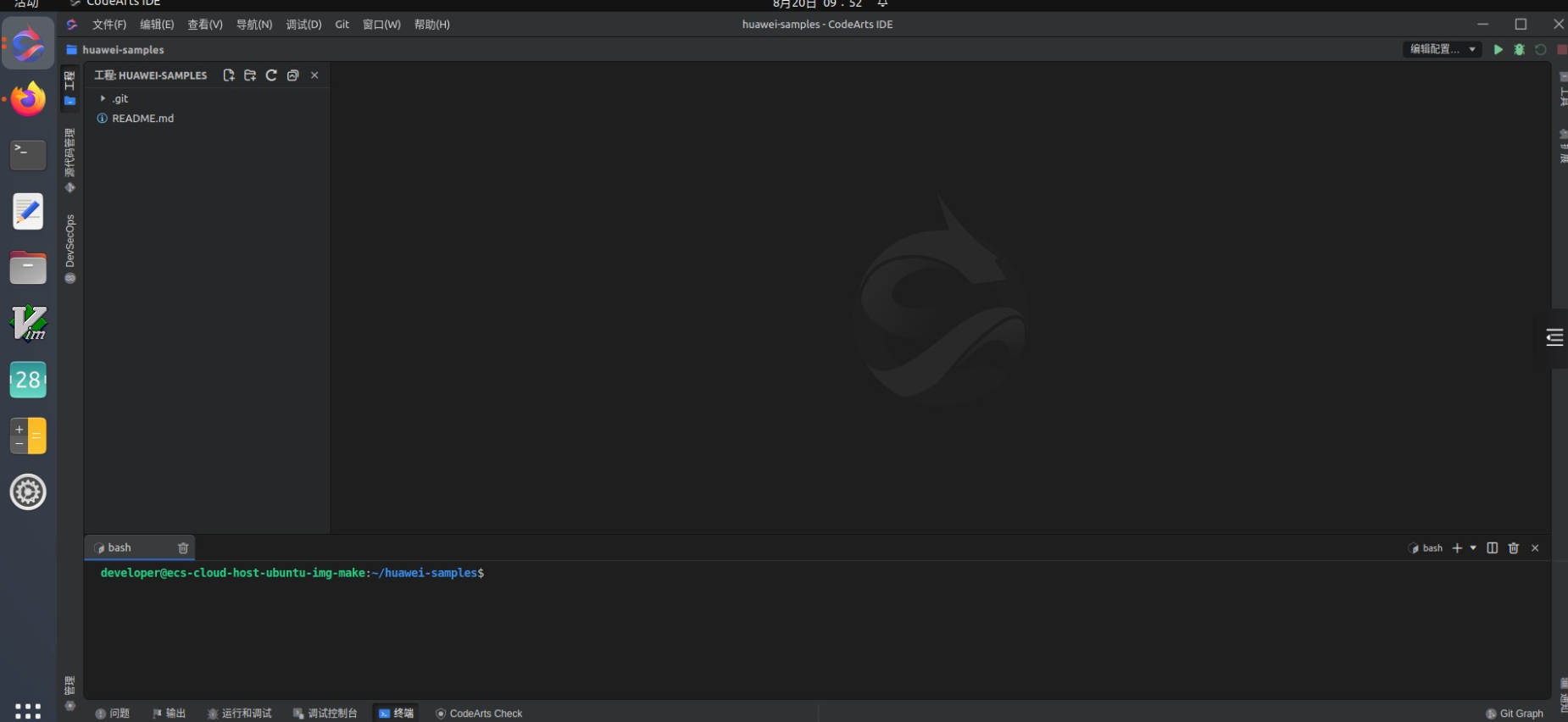
Task: Open the Calculator from the dock
Action: point(28,436)
